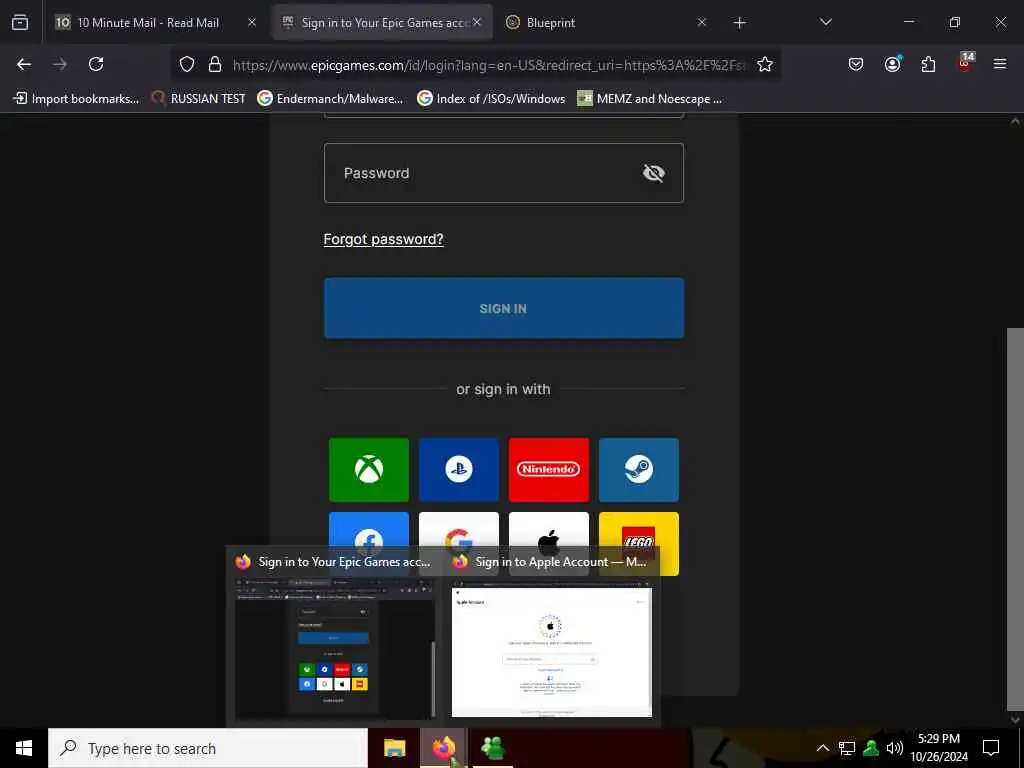Open Import bookmarks bookmark item

pos(76,99)
